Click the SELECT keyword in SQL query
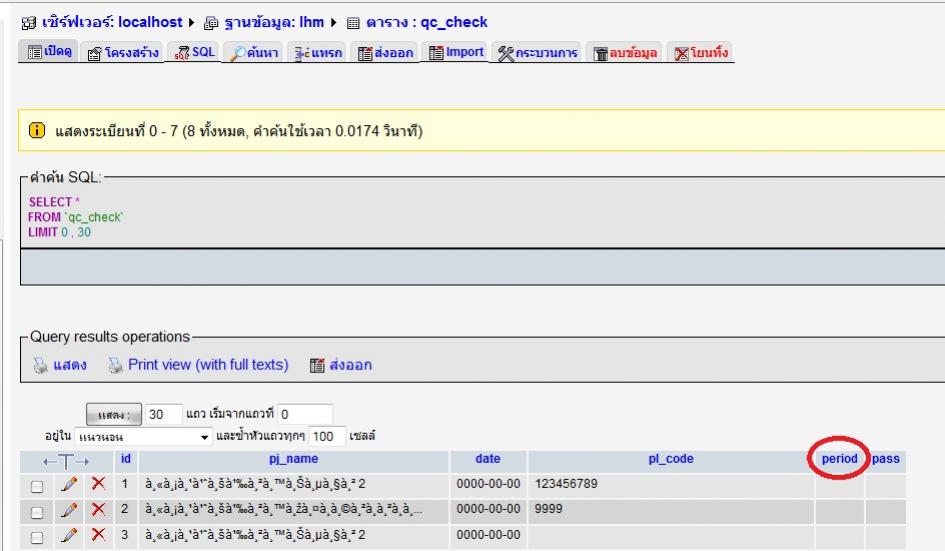Screen dimensions: 945x551 pyautogui.click(x=50, y=202)
